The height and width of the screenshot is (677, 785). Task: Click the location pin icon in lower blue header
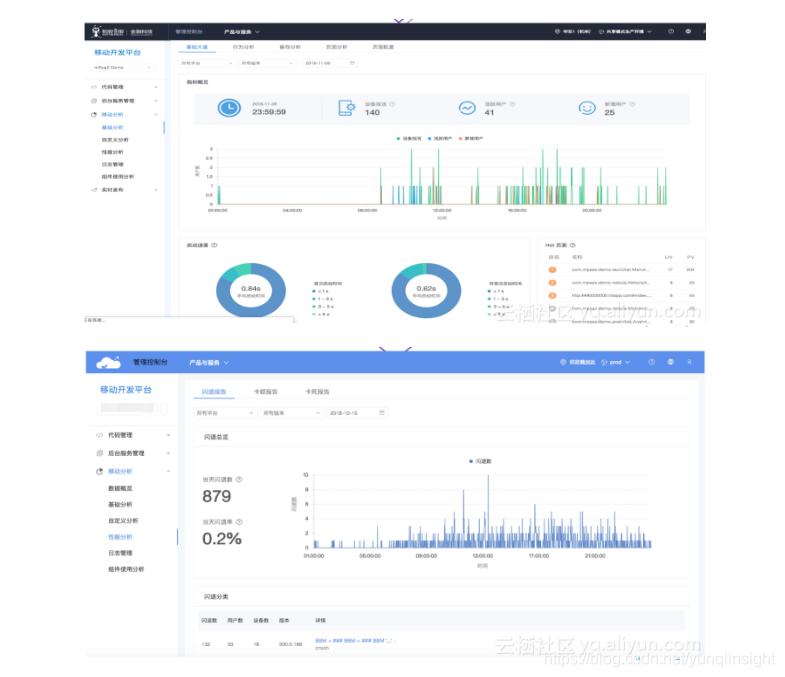pyautogui.click(x=563, y=362)
